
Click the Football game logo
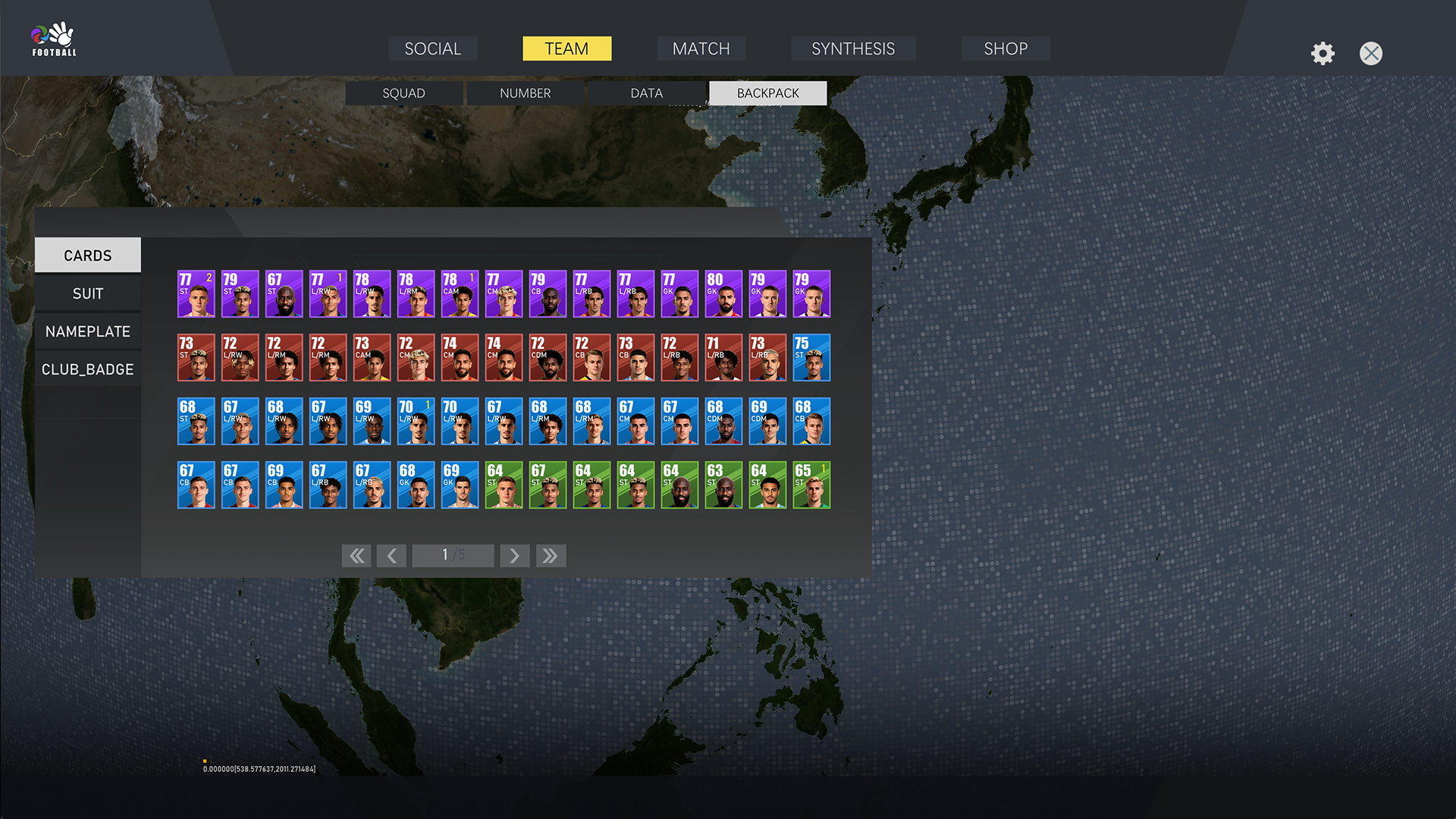tap(54, 39)
